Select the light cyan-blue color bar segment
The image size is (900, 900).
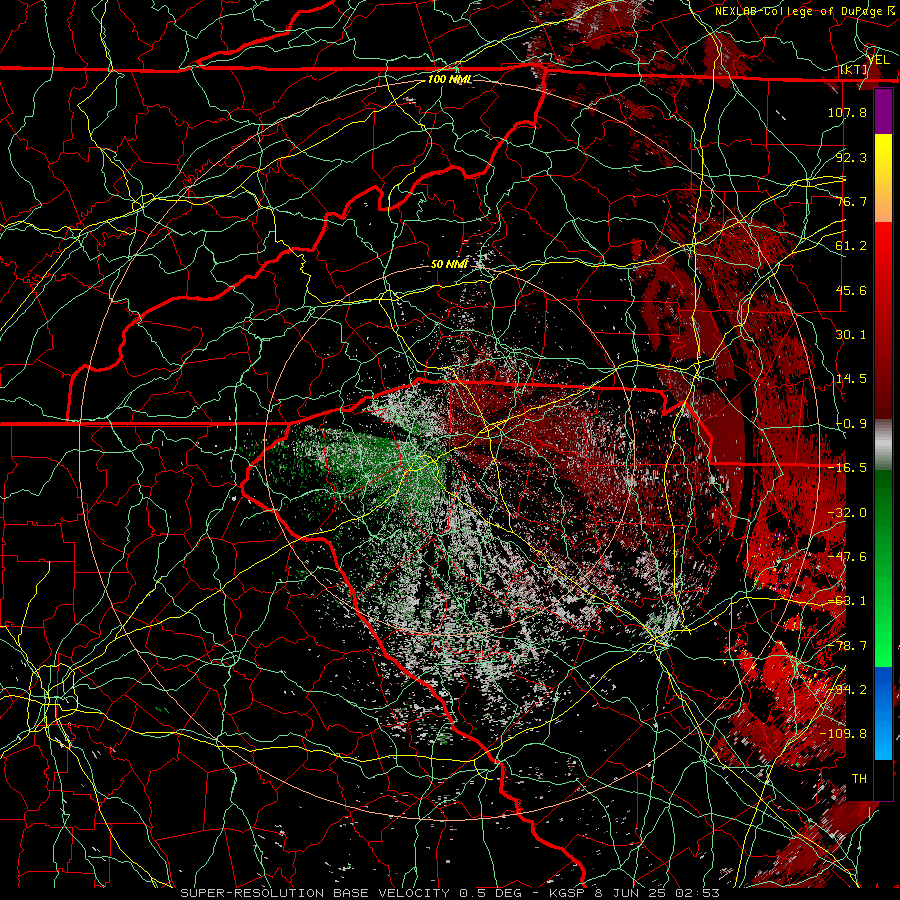(883, 736)
